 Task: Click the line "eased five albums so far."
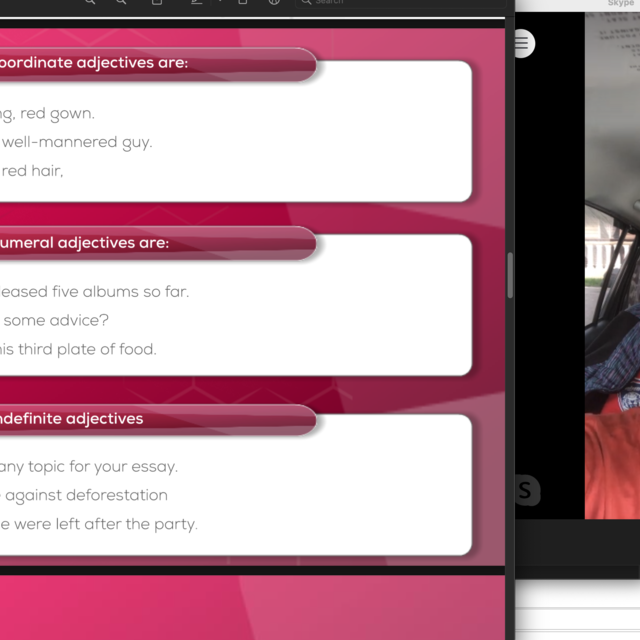(95, 292)
